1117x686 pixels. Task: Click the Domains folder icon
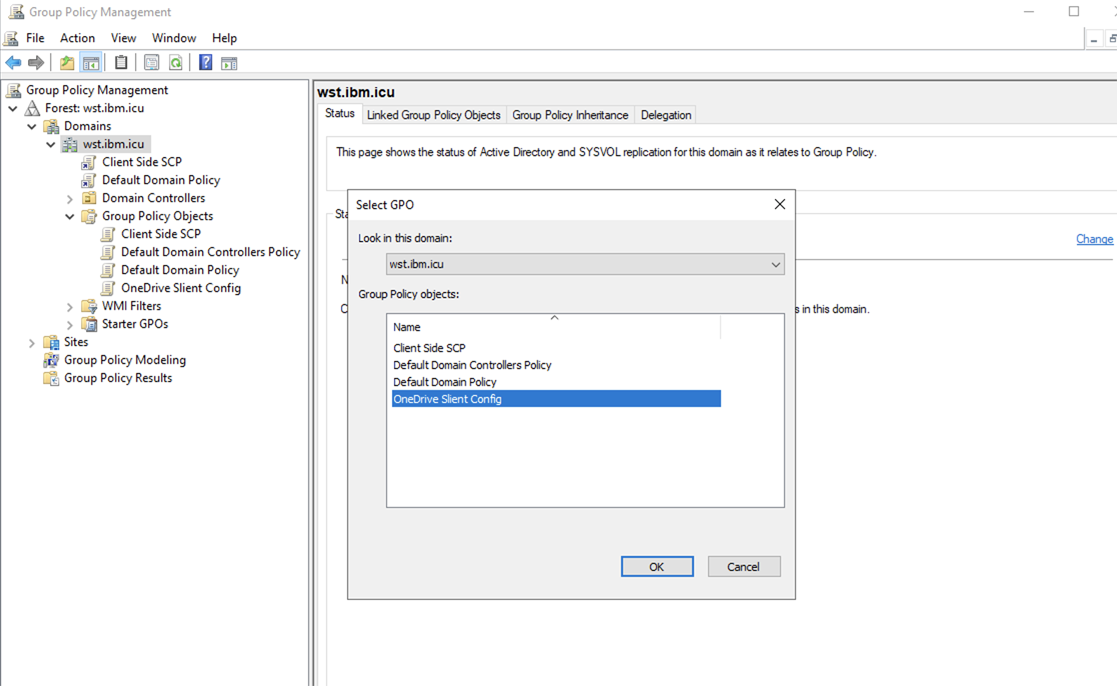[x=51, y=126]
